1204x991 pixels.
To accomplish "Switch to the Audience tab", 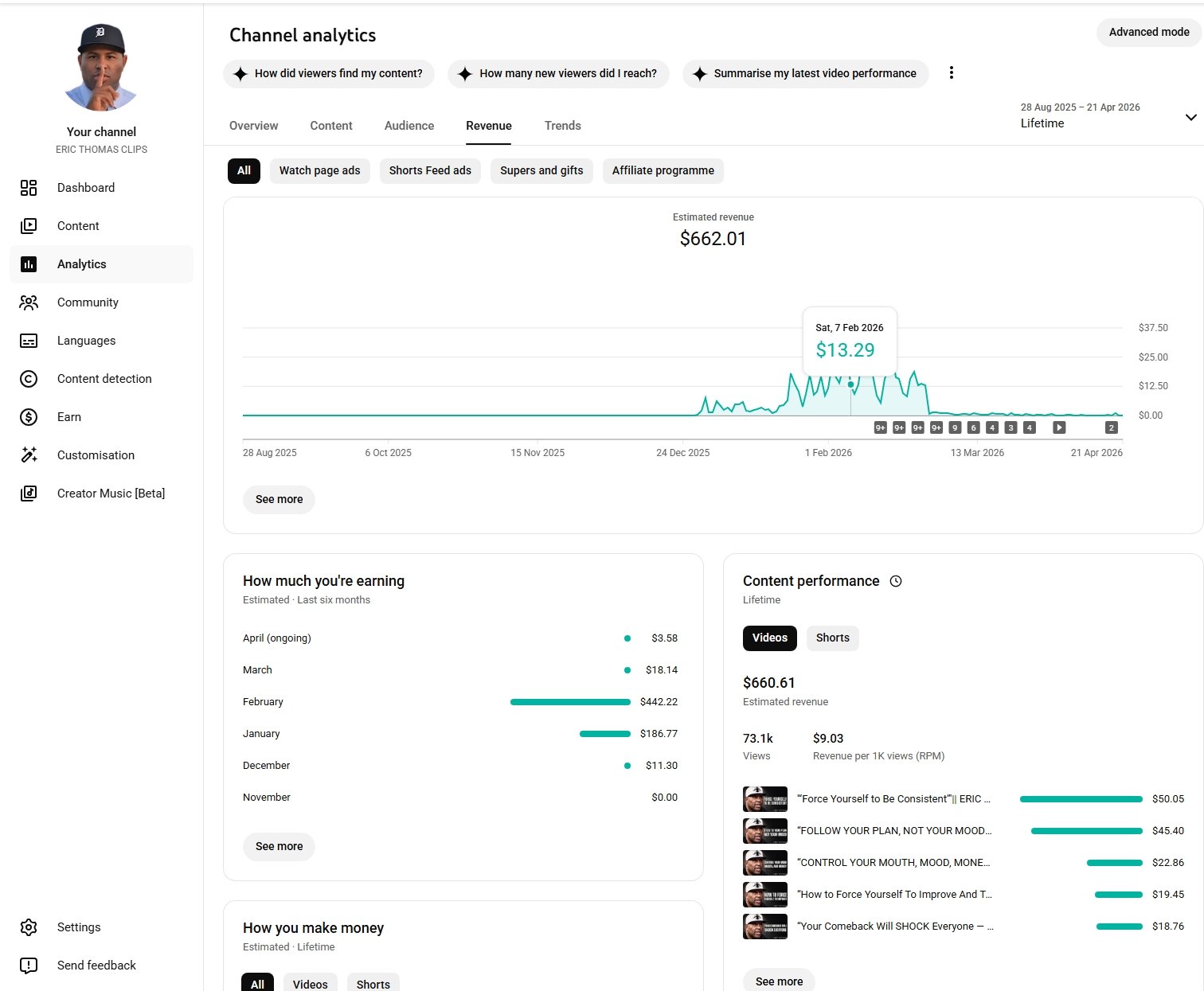I will [x=409, y=126].
